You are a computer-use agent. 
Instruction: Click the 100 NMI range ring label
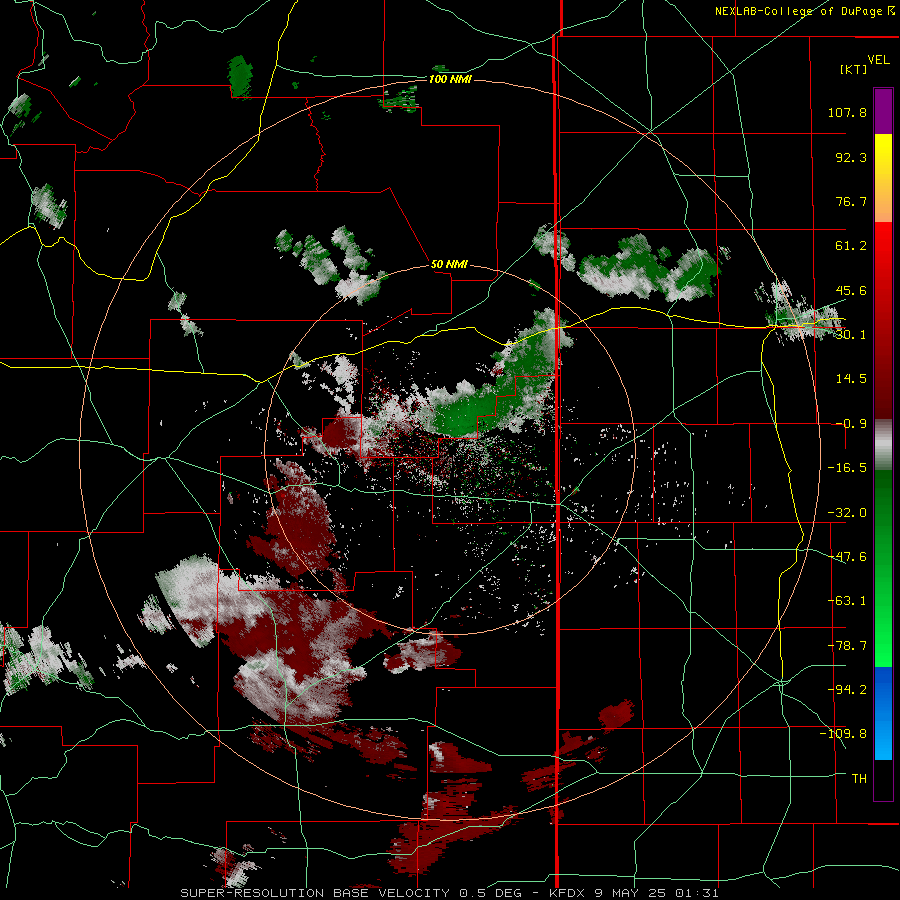451,79
